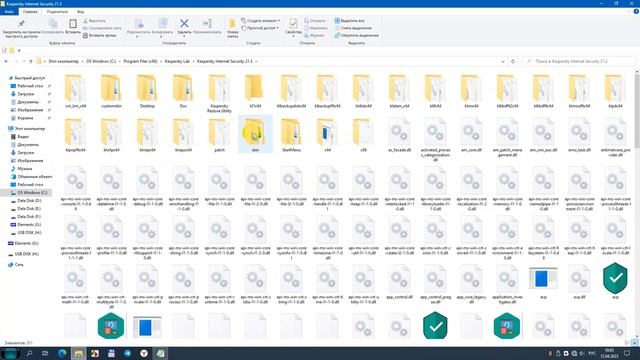The width and height of the screenshot is (640, 360).
Task: Select Быстрый доступ in the navigation pane
Action: 29,78
